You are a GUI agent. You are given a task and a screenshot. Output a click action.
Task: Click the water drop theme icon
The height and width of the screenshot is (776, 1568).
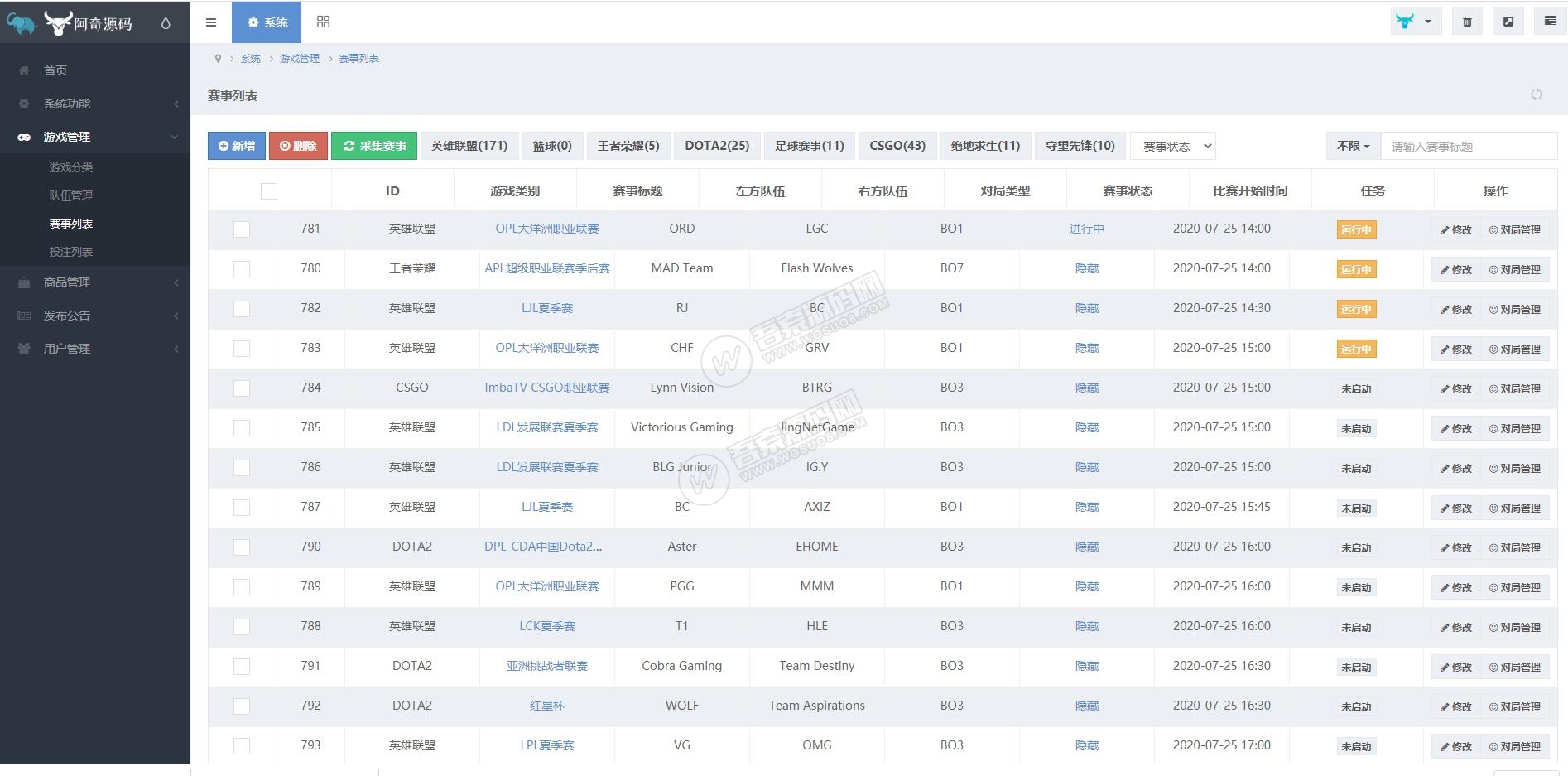[x=166, y=24]
